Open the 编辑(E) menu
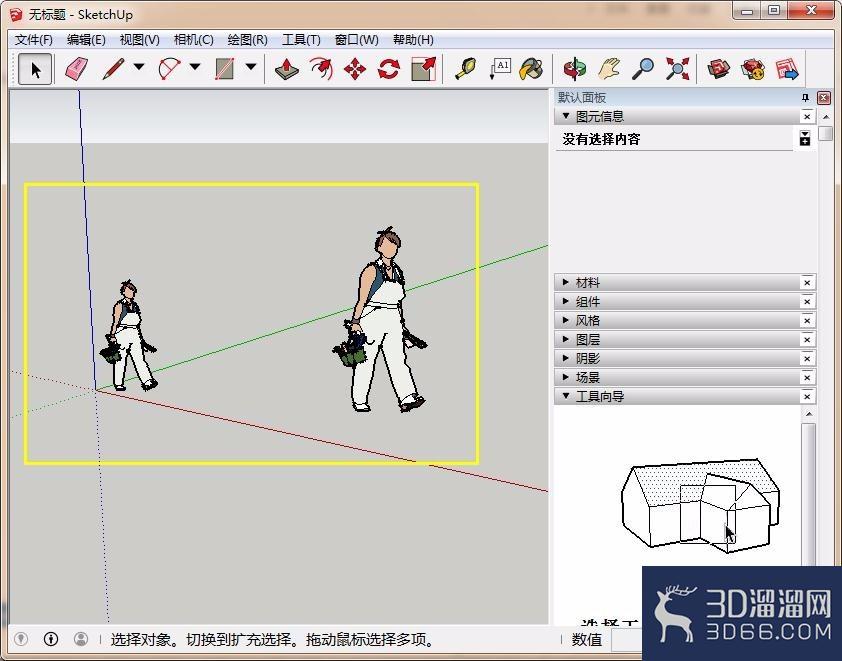Screen dimensions: 842x661 (x=86, y=40)
